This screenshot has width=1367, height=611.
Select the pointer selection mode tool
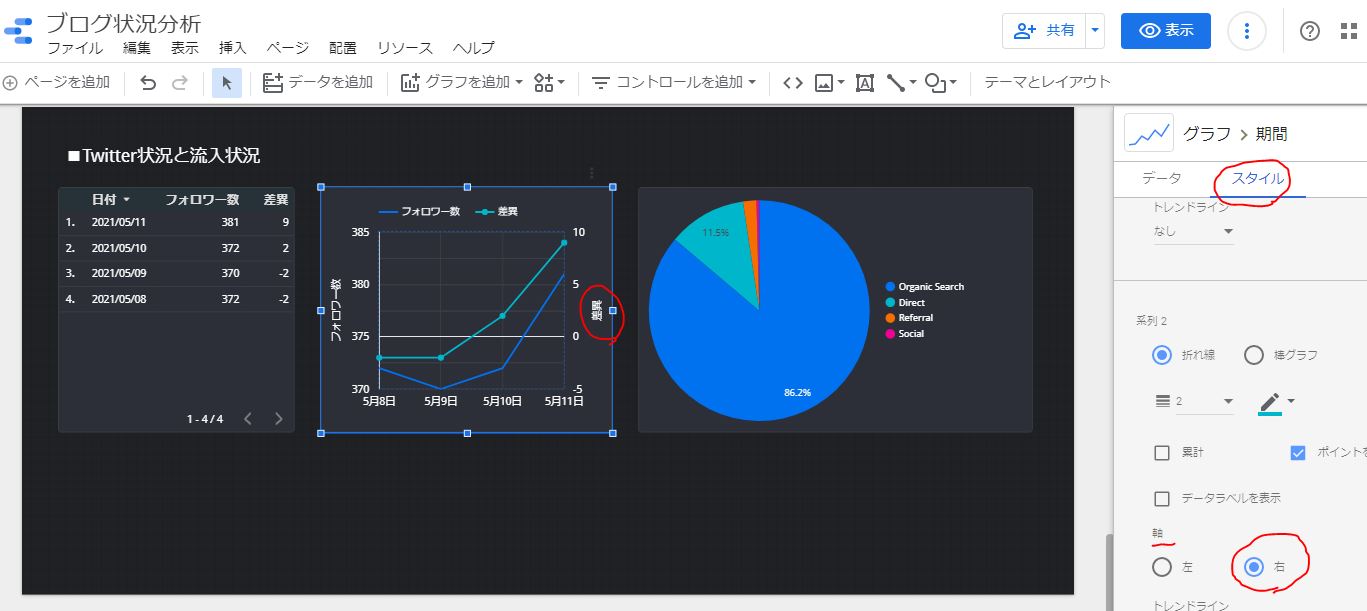(226, 83)
